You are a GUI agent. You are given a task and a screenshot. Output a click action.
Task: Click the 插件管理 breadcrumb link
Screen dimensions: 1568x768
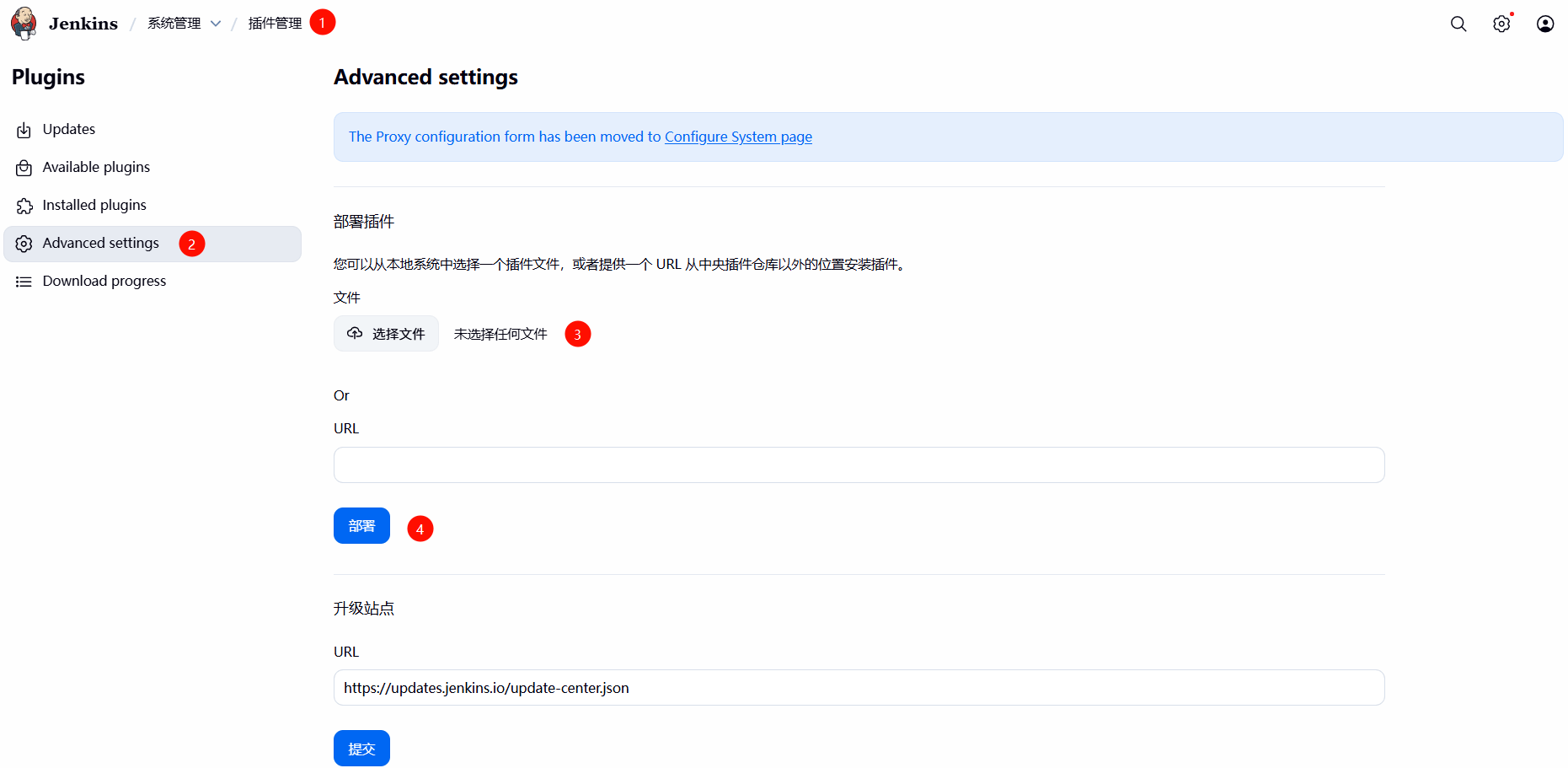click(275, 24)
